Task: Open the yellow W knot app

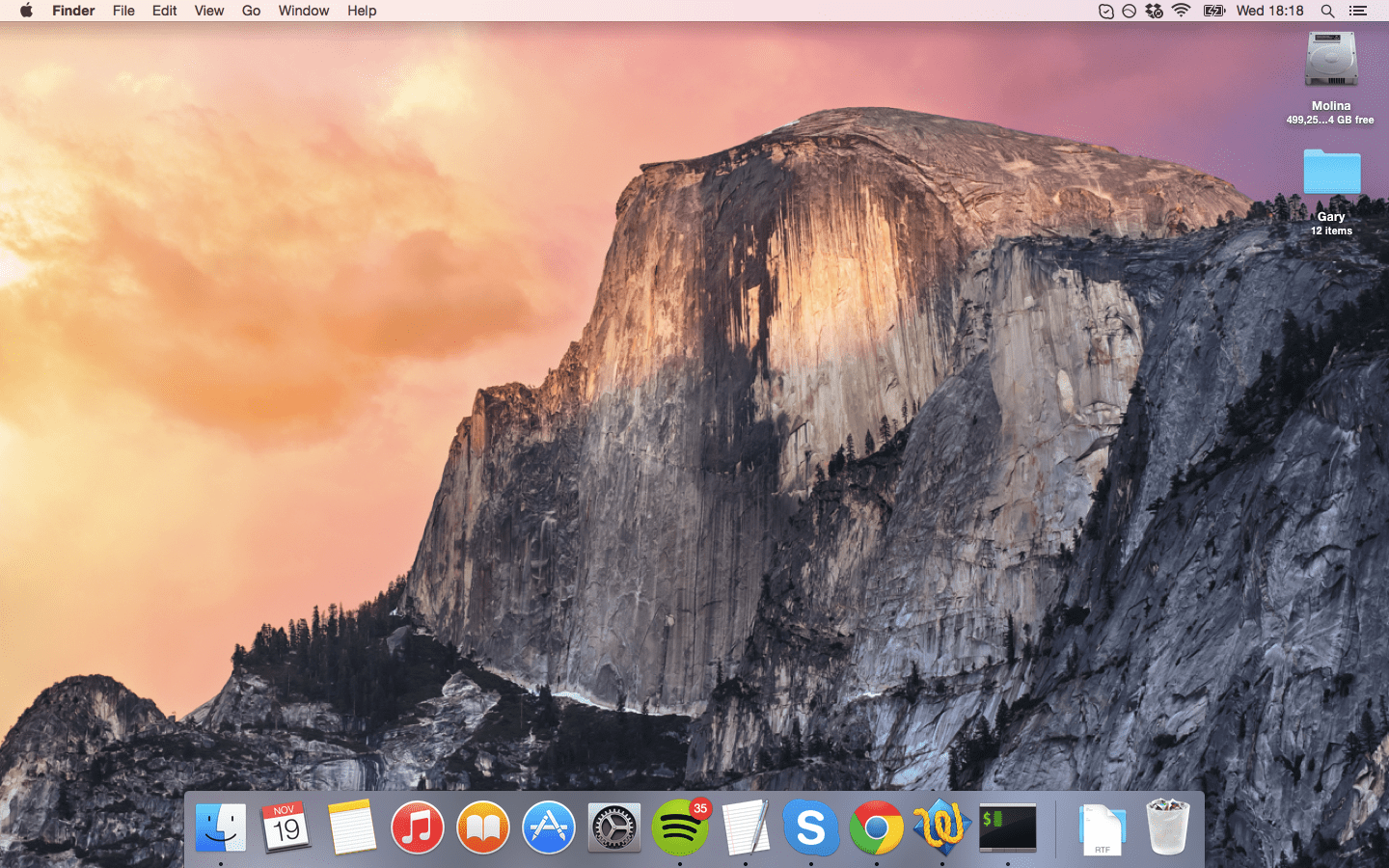Action: 942,827
